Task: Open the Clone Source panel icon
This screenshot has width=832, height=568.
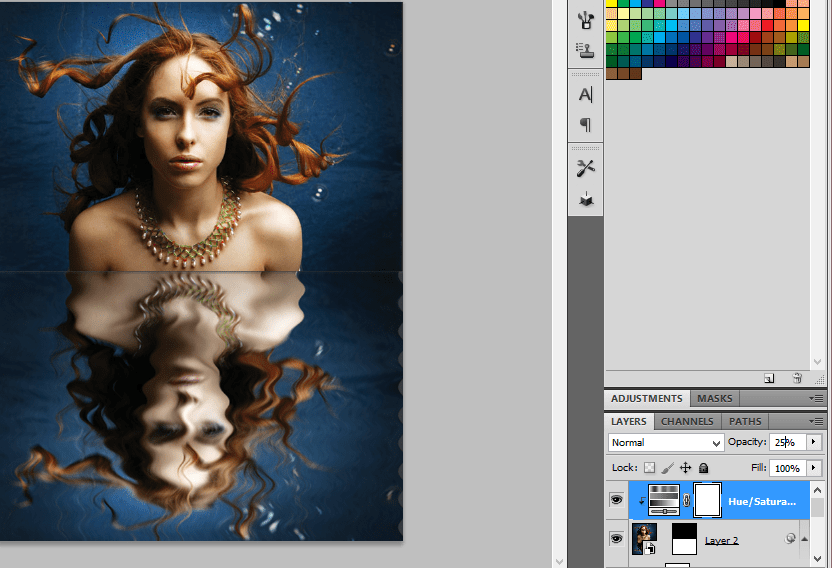Action: pyautogui.click(x=586, y=50)
